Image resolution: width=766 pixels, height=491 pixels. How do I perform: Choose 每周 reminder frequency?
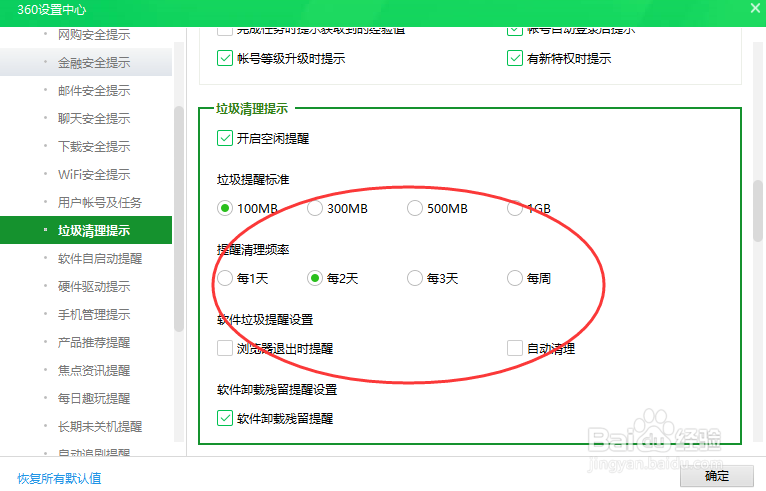515,278
